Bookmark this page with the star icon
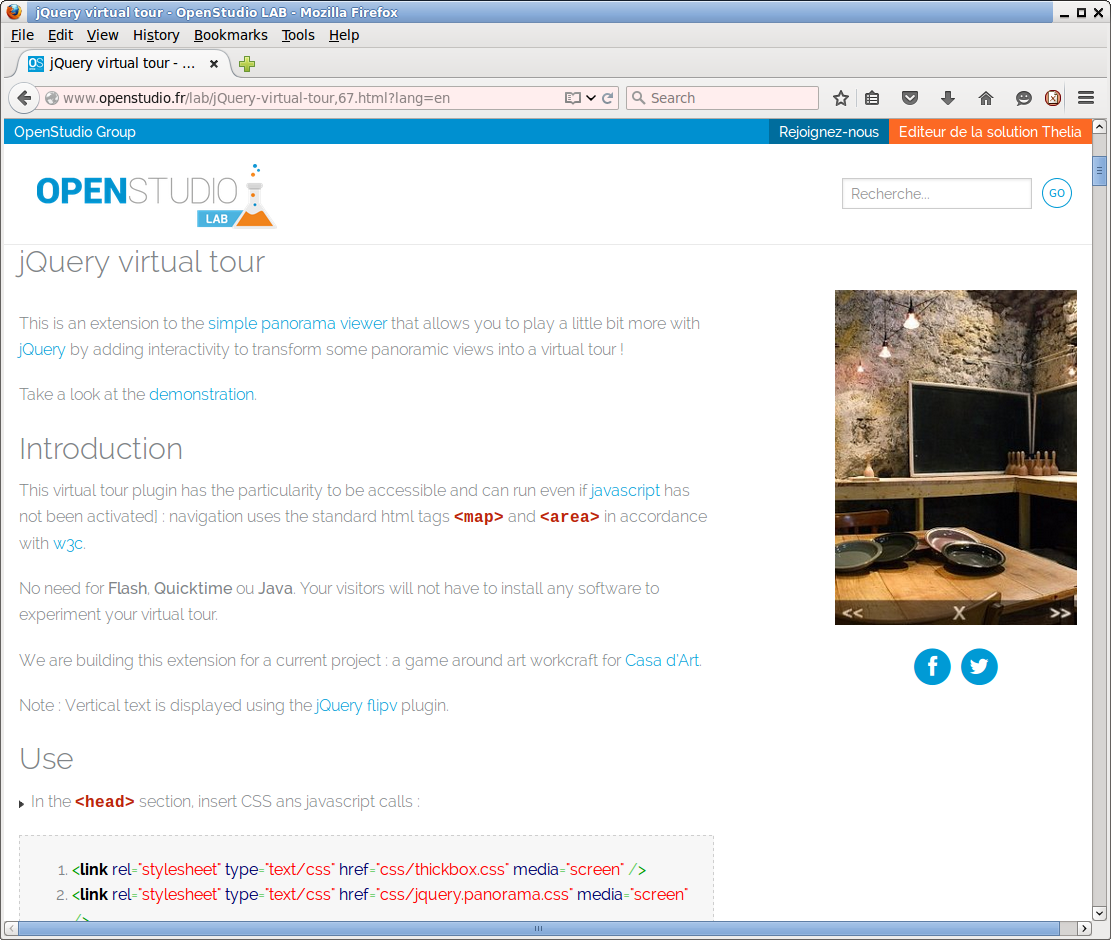The height and width of the screenshot is (940, 1111). coord(840,98)
